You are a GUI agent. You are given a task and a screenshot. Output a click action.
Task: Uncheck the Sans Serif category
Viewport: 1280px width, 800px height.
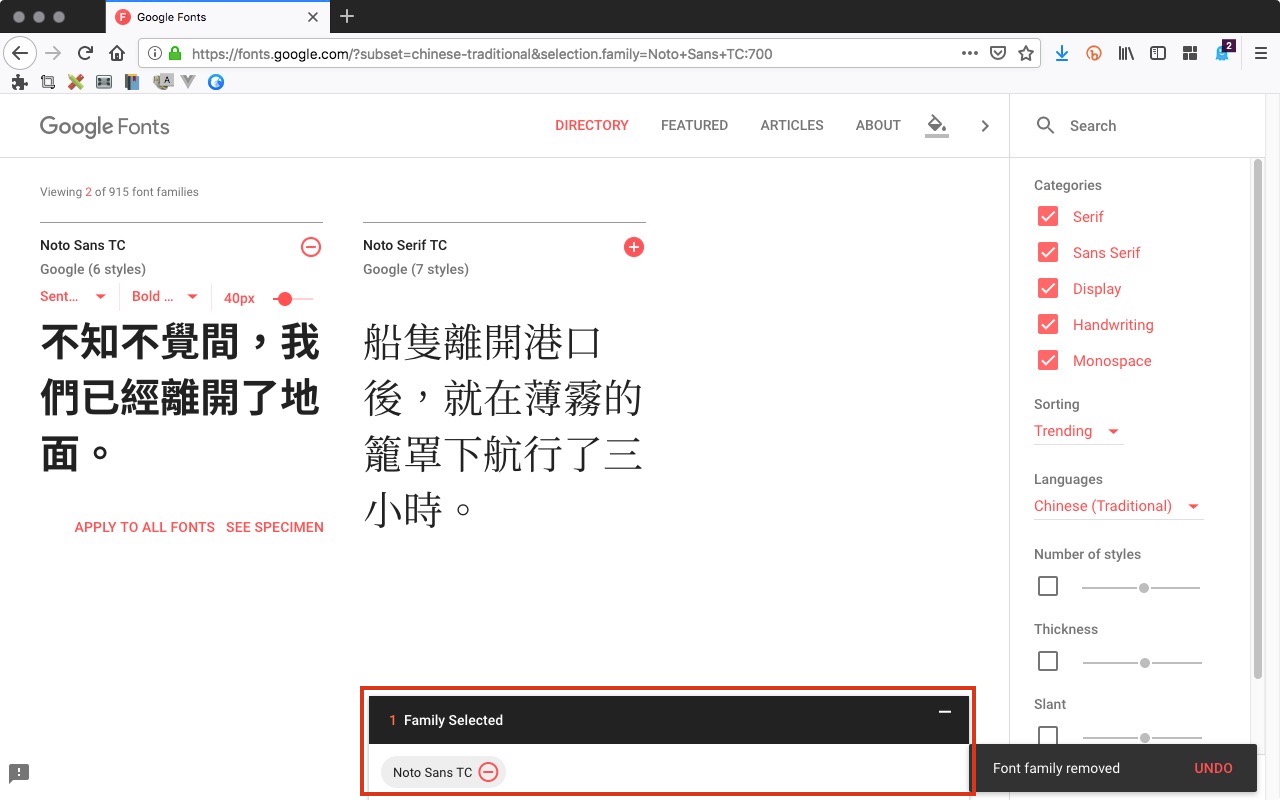click(1048, 252)
